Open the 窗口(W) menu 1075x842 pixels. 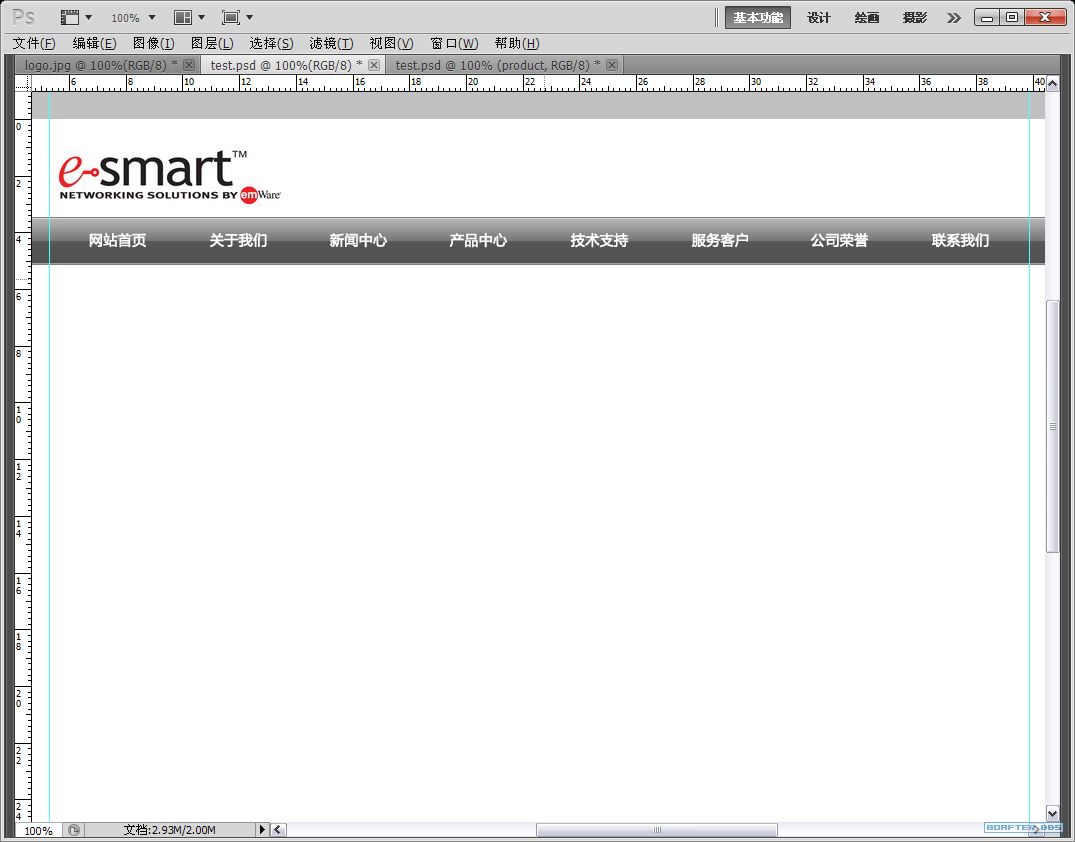click(x=455, y=43)
